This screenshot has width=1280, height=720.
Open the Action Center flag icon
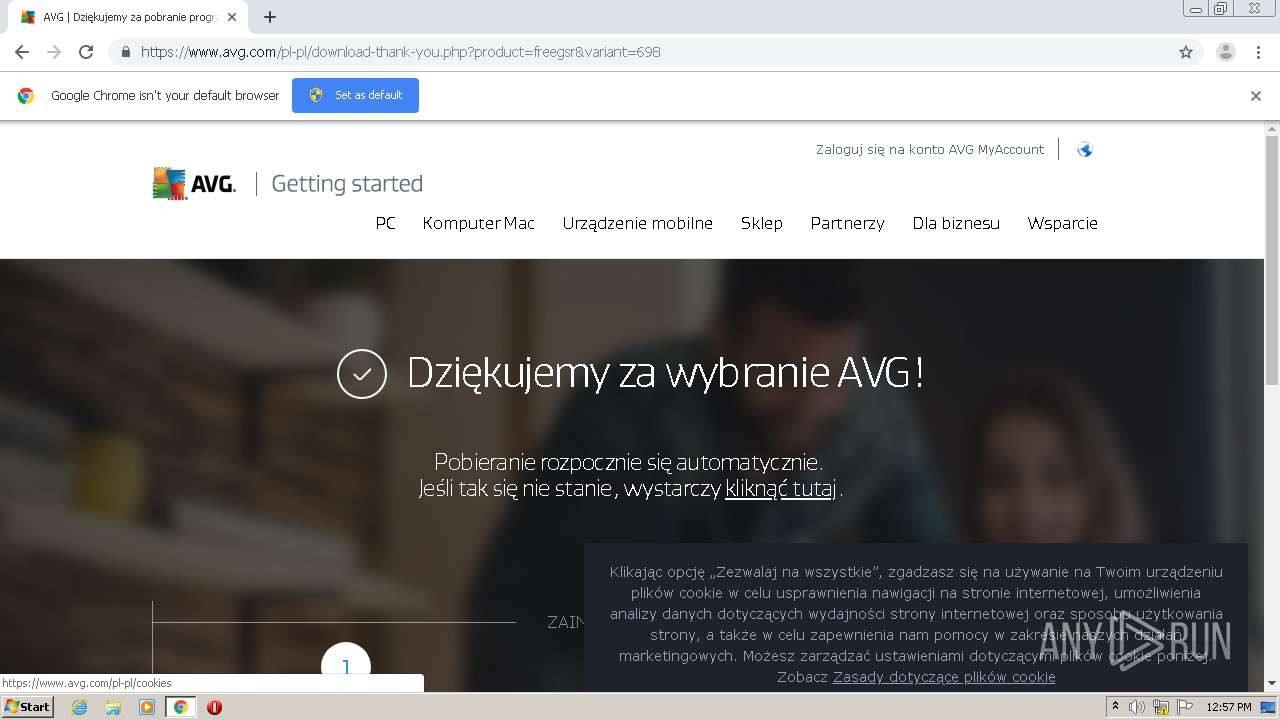pyautogui.click(x=1185, y=707)
